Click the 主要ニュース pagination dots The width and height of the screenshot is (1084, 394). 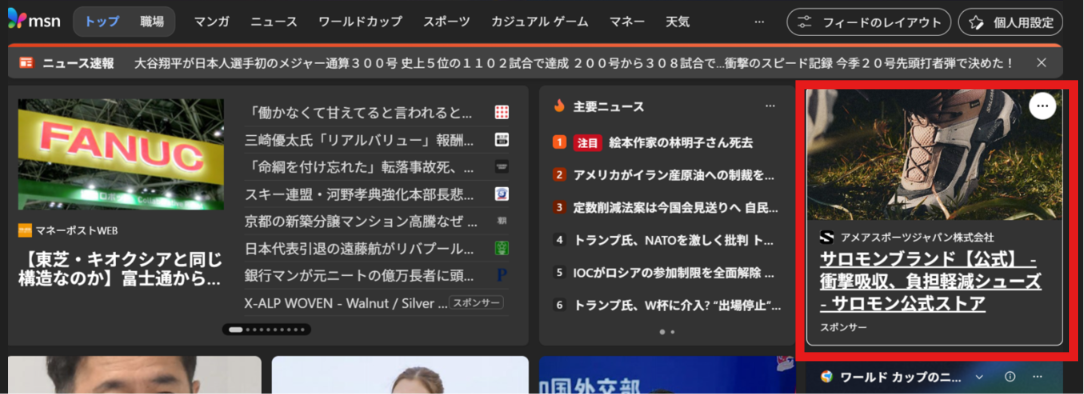click(667, 332)
